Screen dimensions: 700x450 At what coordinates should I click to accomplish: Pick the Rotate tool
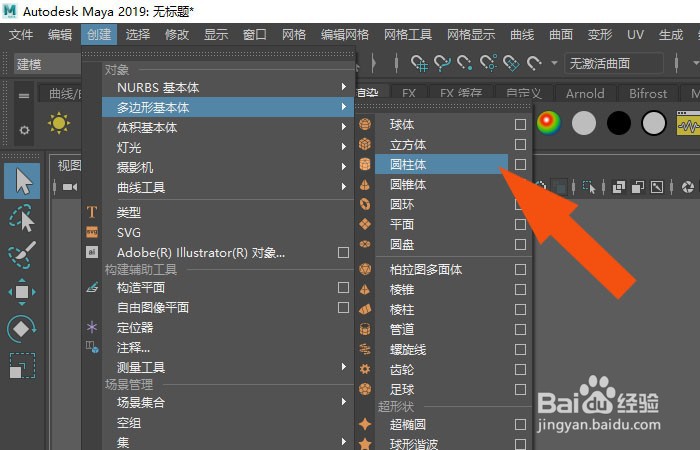21,329
